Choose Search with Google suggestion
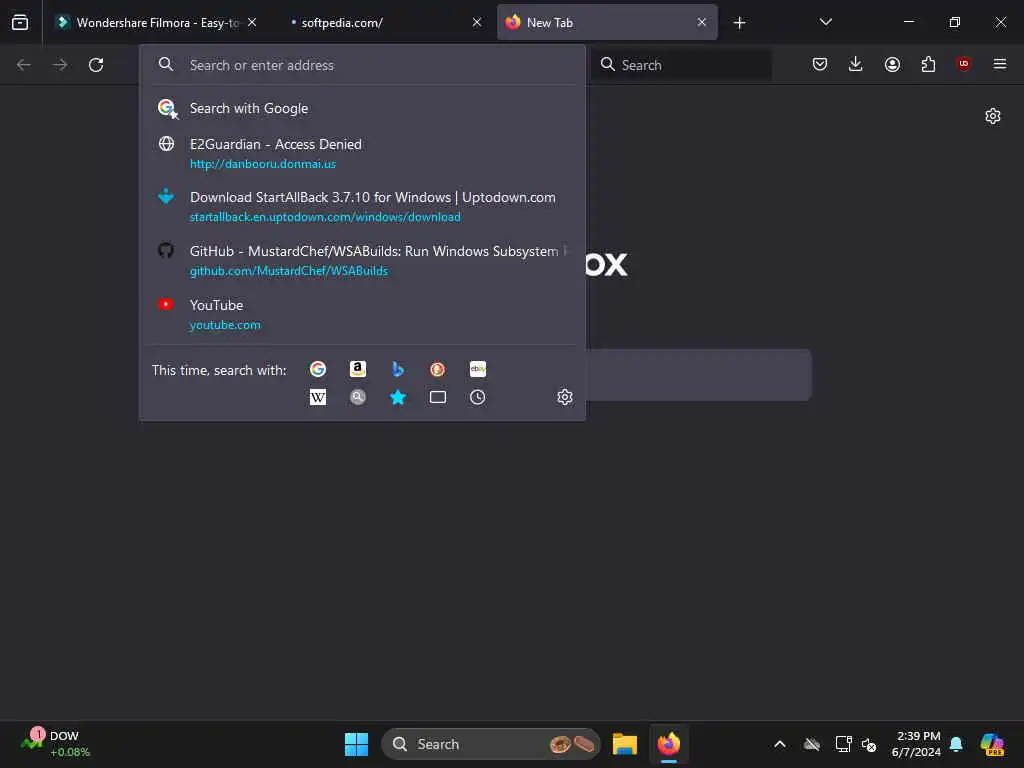The image size is (1024, 768). coord(362,108)
